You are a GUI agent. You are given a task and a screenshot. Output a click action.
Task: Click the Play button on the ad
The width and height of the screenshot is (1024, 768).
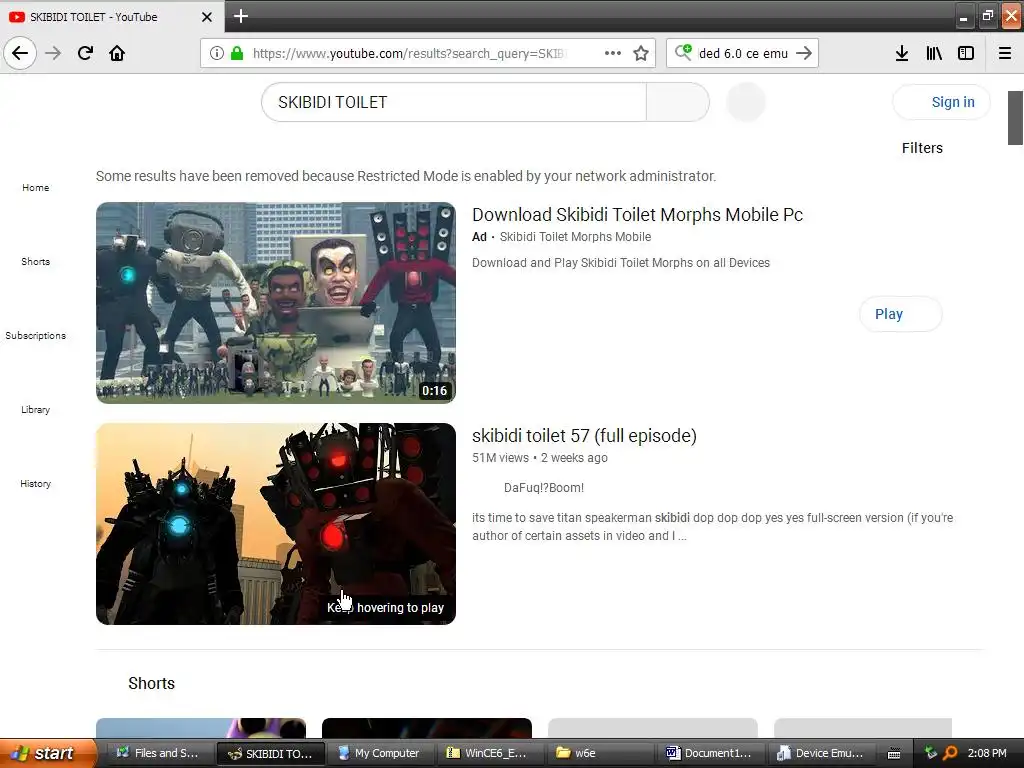pos(901,314)
